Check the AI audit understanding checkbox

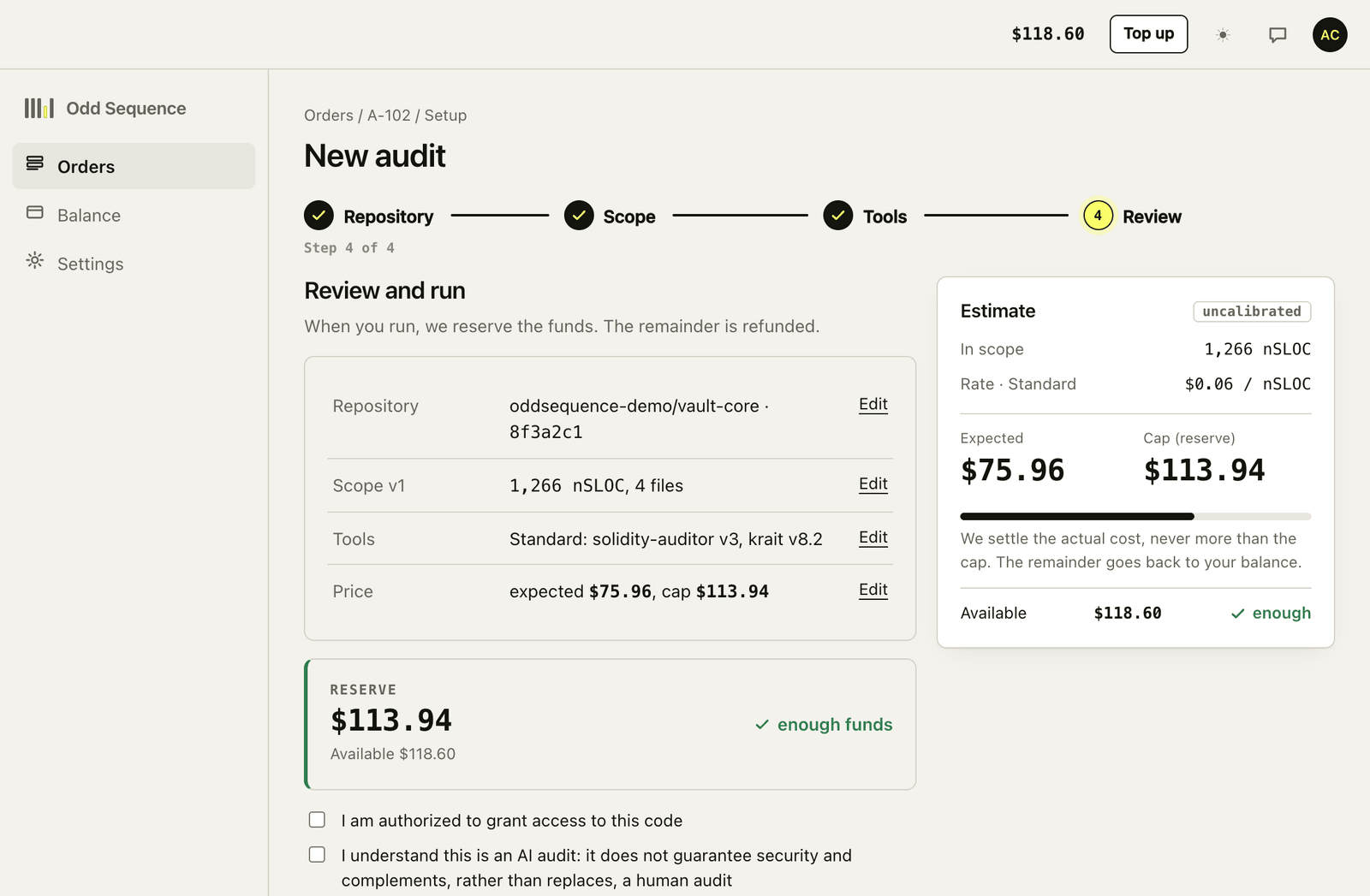point(317,855)
